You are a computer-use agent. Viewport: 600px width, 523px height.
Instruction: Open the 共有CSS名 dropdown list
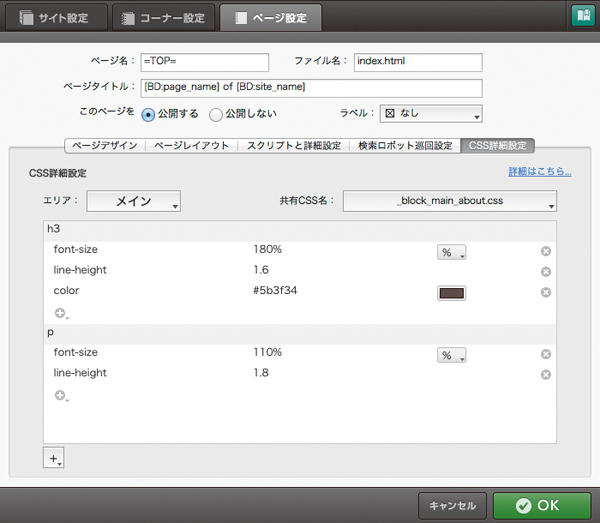click(x=449, y=202)
